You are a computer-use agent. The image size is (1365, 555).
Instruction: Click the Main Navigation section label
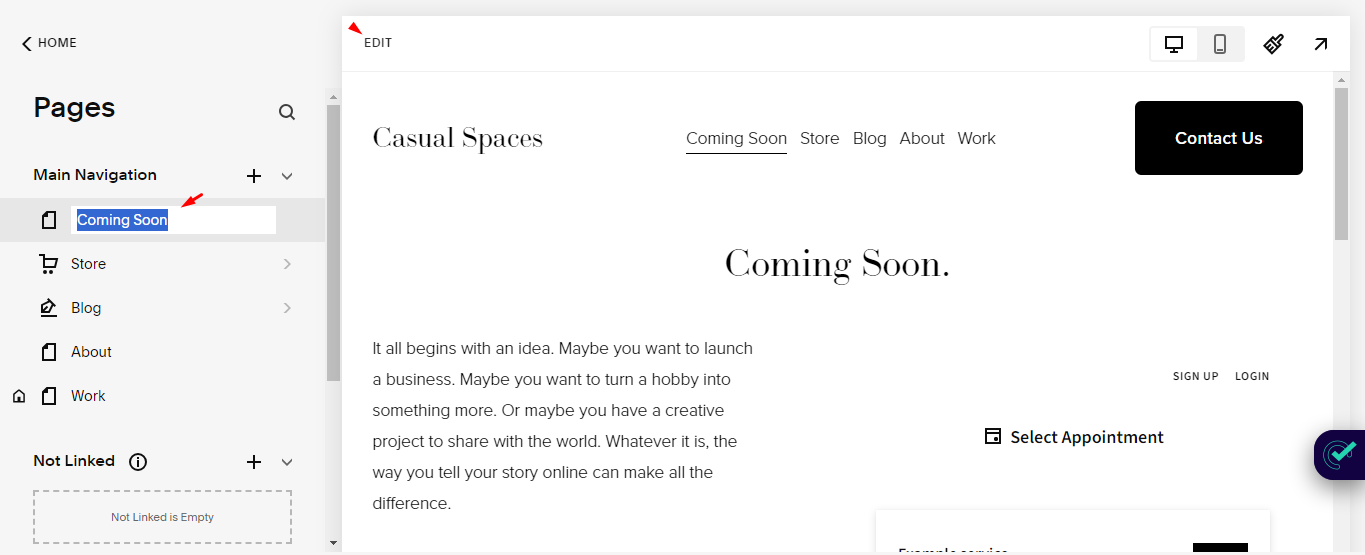95,175
